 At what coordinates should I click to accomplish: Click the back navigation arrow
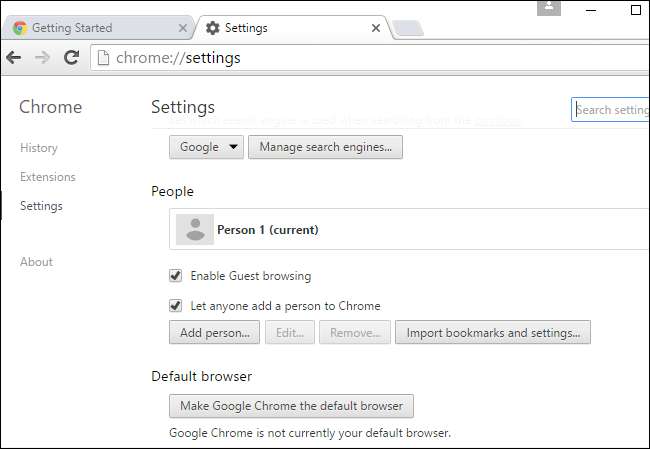pos(14,58)
